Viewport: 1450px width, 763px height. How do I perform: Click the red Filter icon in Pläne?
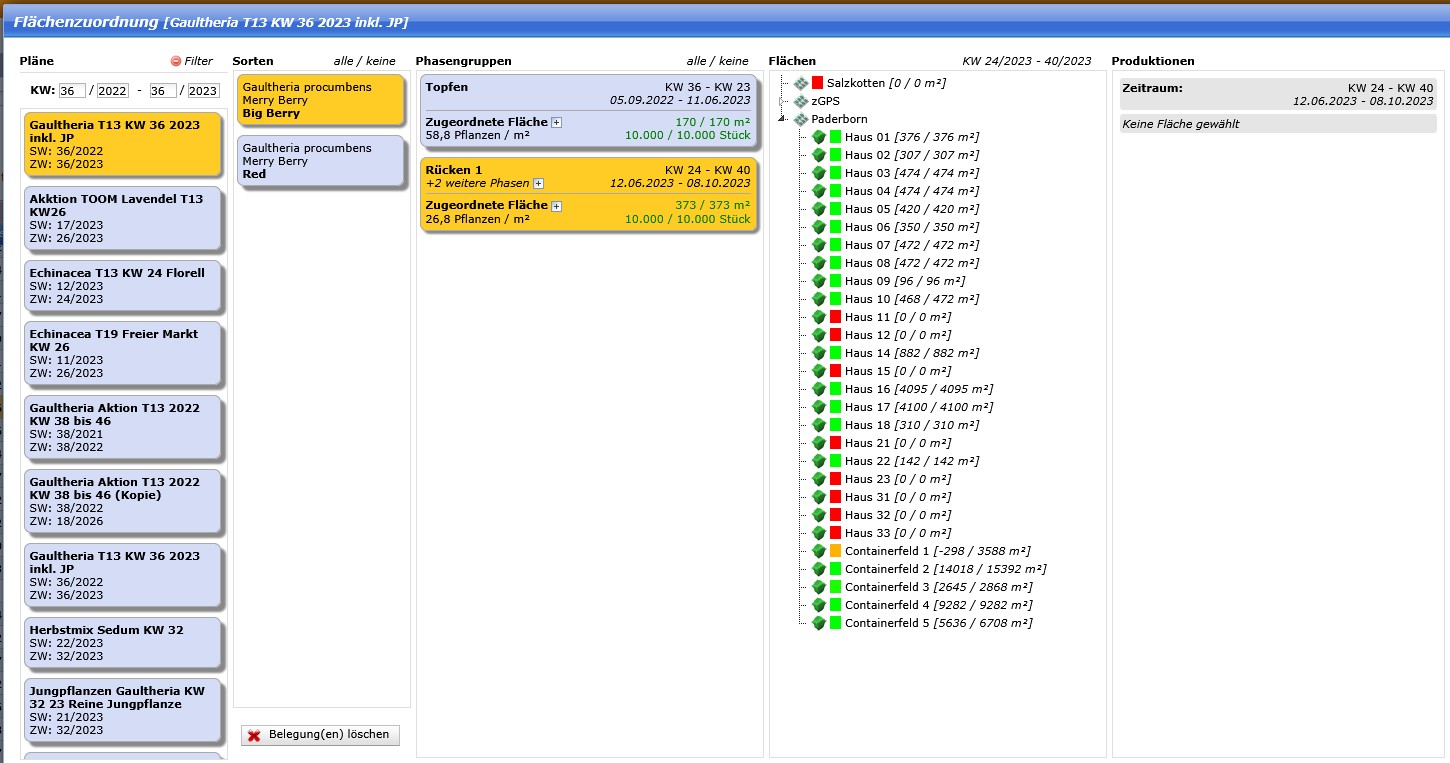tap(176, 61)
